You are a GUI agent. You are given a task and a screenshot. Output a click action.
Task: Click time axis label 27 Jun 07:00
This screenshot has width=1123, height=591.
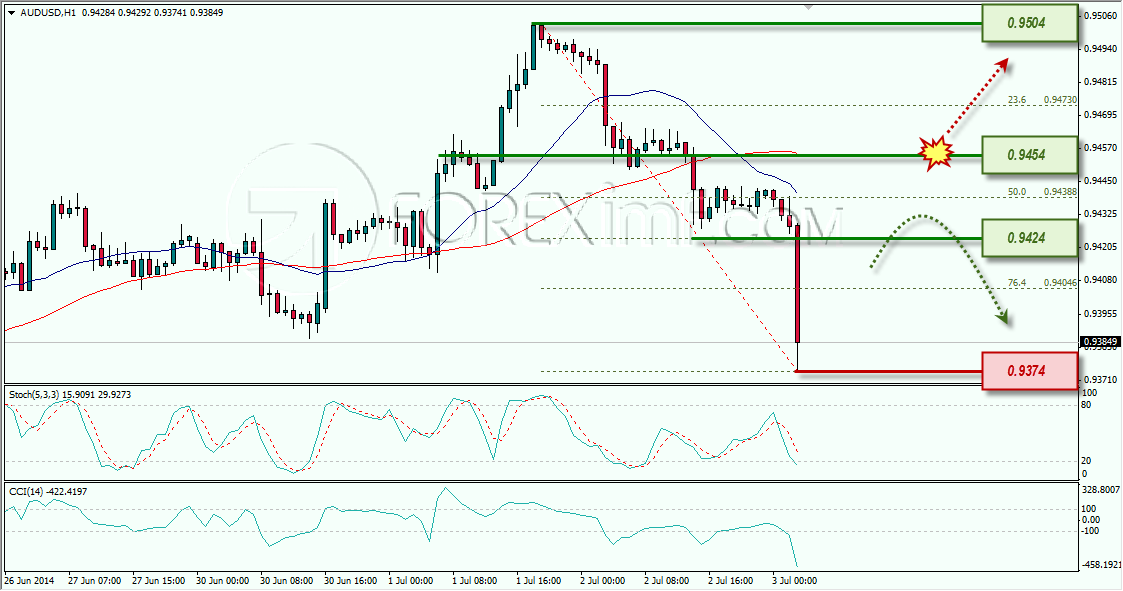(x=95, y=580)
